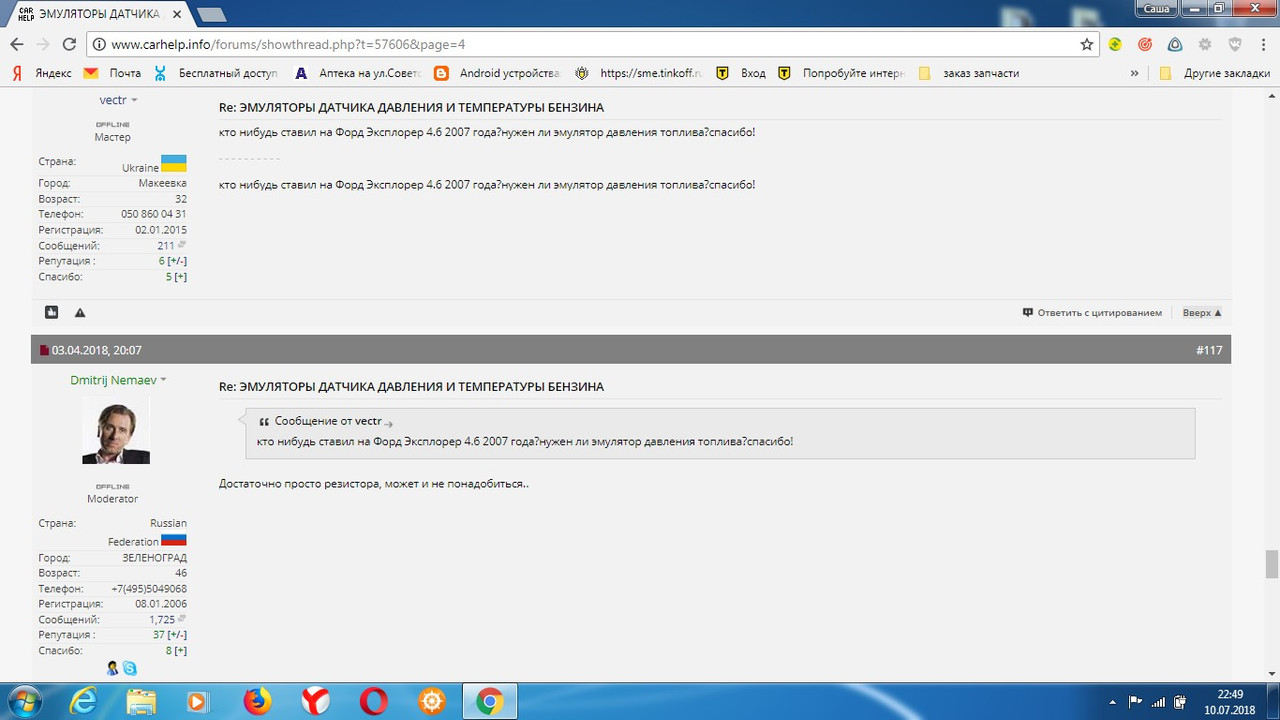Open the media player taskbar icon
The height and width of the screenshot is (720, 1280).
click(198, 702)
